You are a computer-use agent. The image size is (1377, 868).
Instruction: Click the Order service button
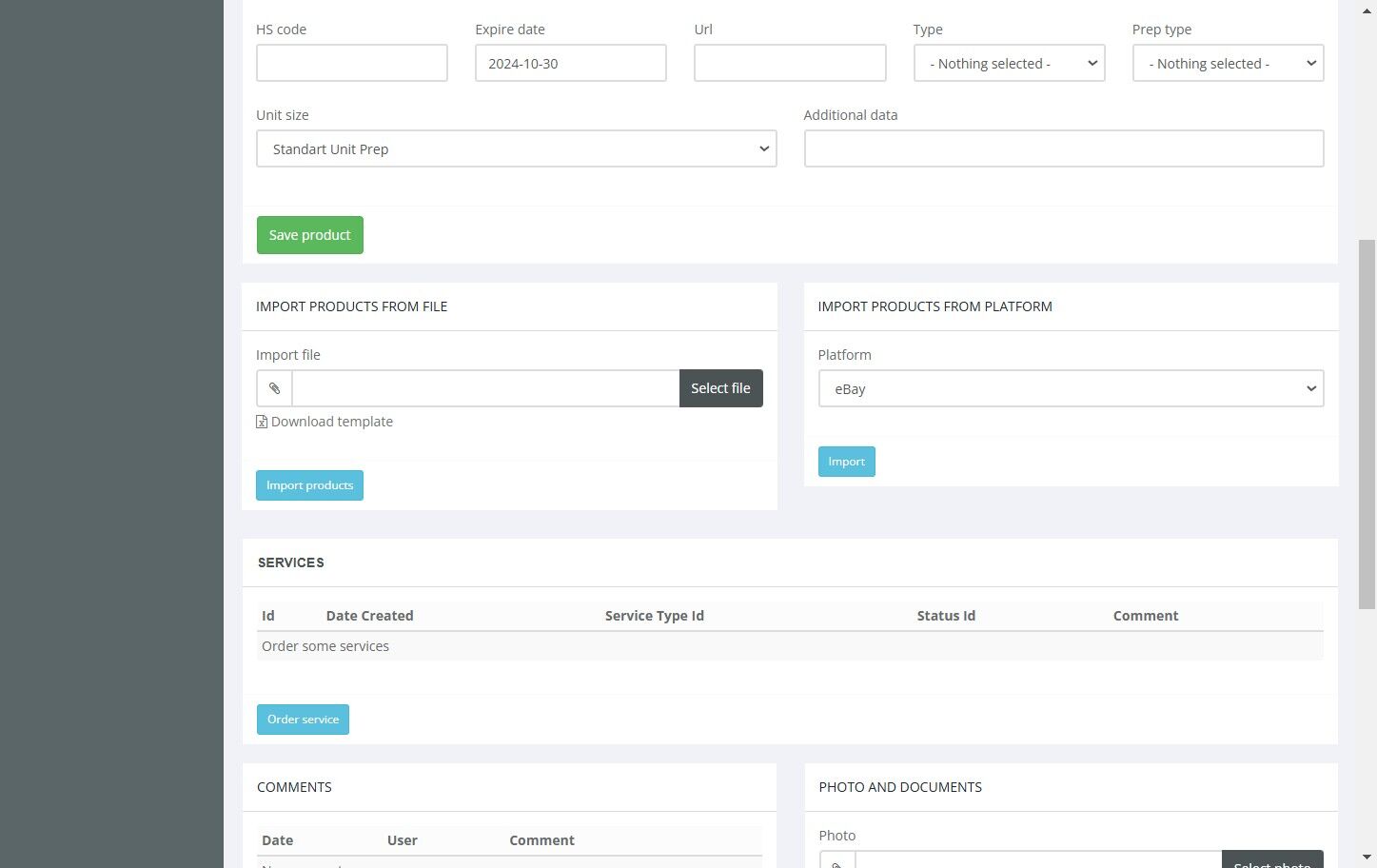303,720
